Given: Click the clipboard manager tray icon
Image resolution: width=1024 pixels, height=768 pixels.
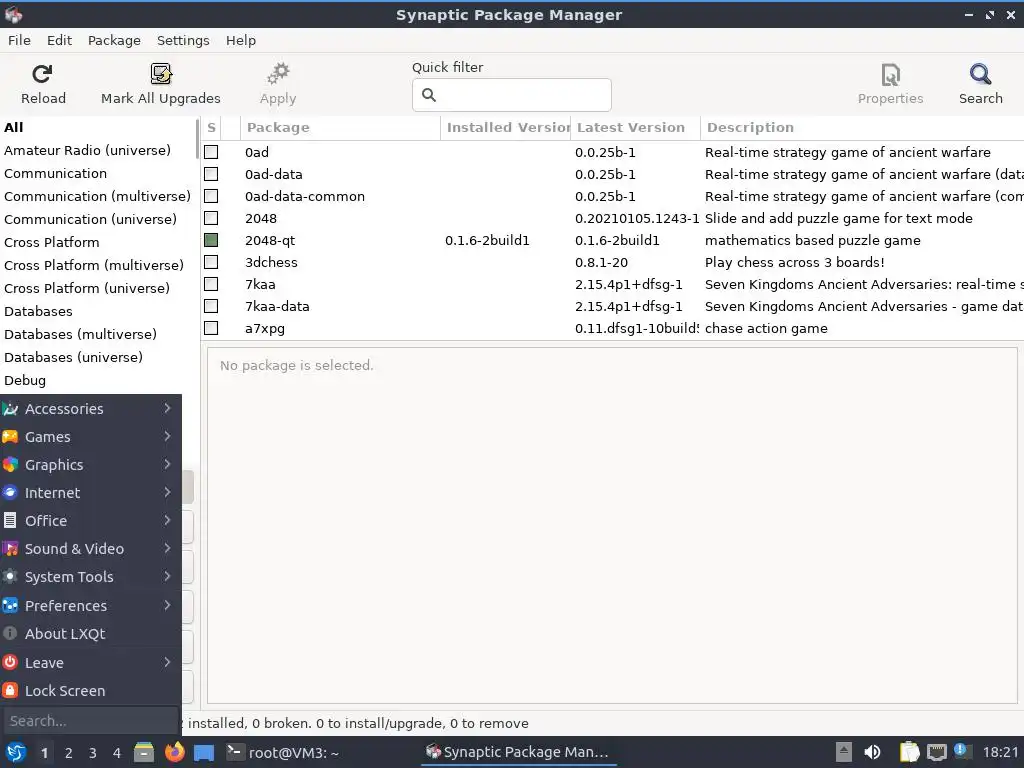Looking at the screenshot, I should pyautogui.click(x=909, y=752).
